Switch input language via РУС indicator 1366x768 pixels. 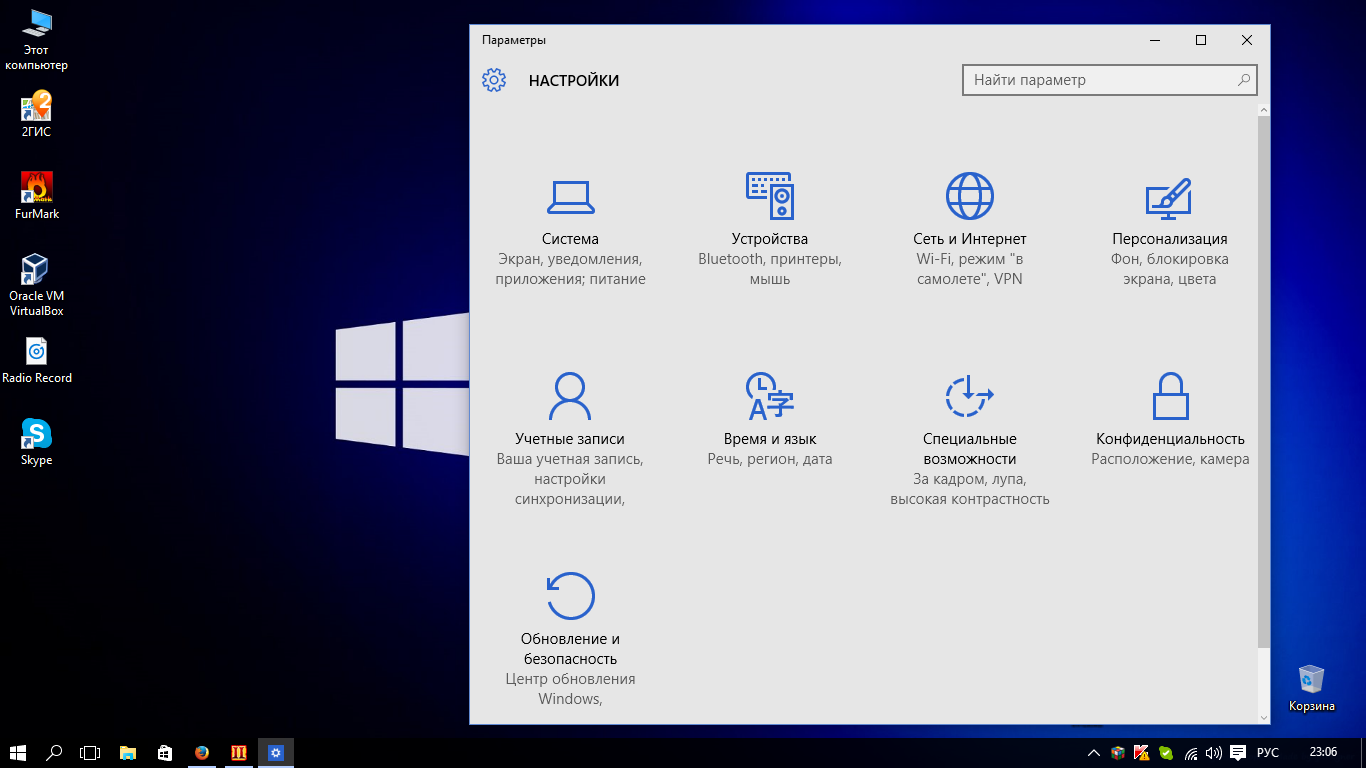[x=1267, y=753]
